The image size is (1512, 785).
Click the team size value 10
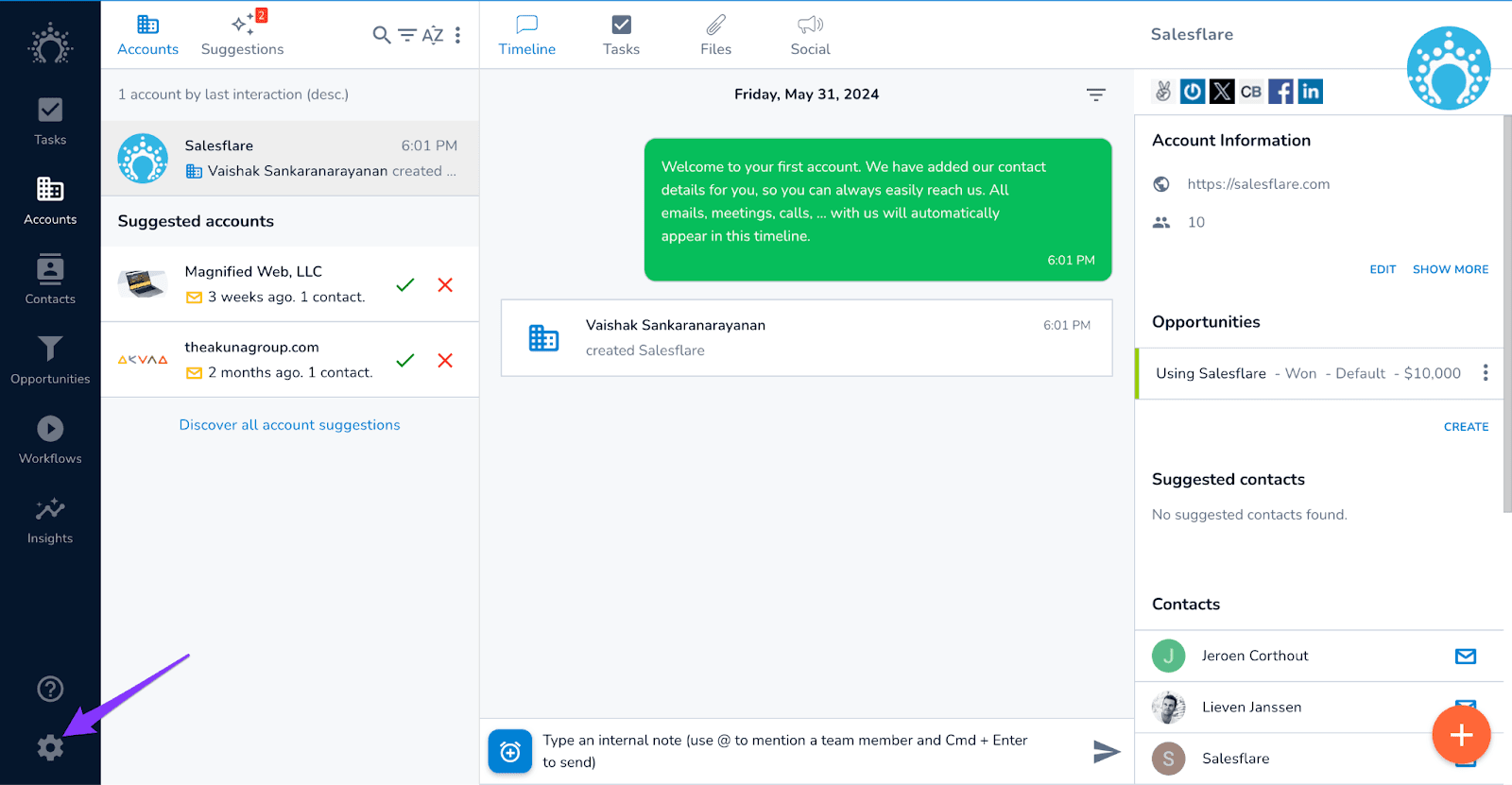pos(1196,222)
